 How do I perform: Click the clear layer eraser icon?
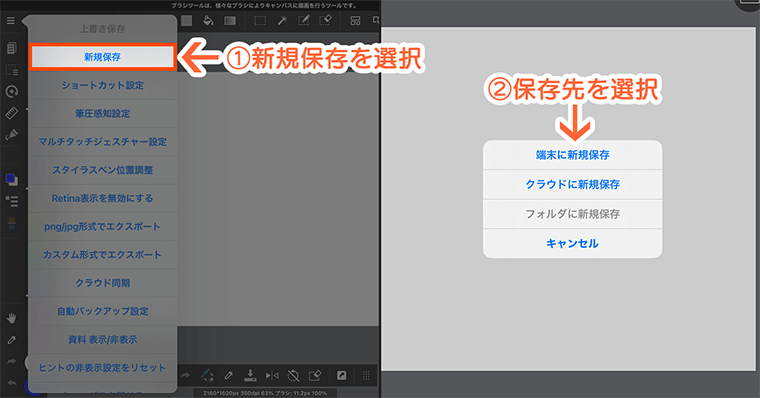[315, 375]
